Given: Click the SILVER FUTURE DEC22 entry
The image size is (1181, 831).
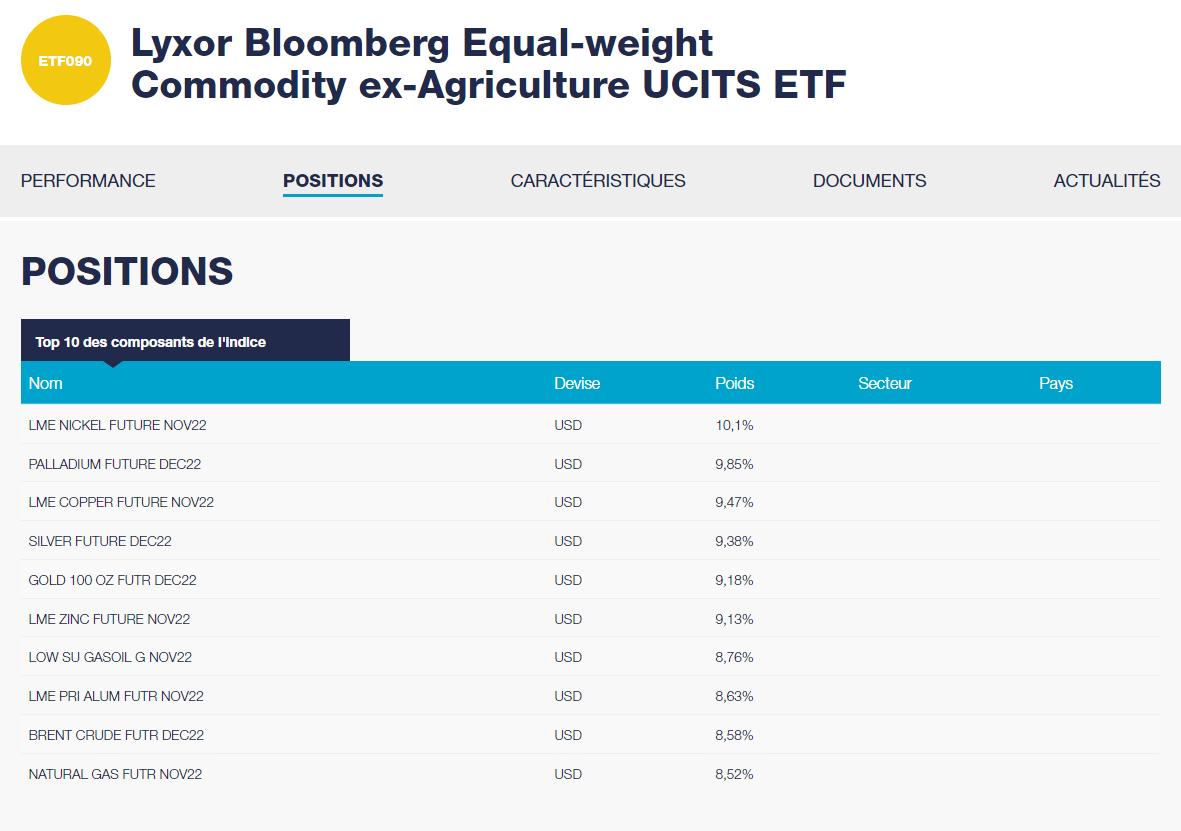Looking at the screenshot, I should (x=100, y=541).
